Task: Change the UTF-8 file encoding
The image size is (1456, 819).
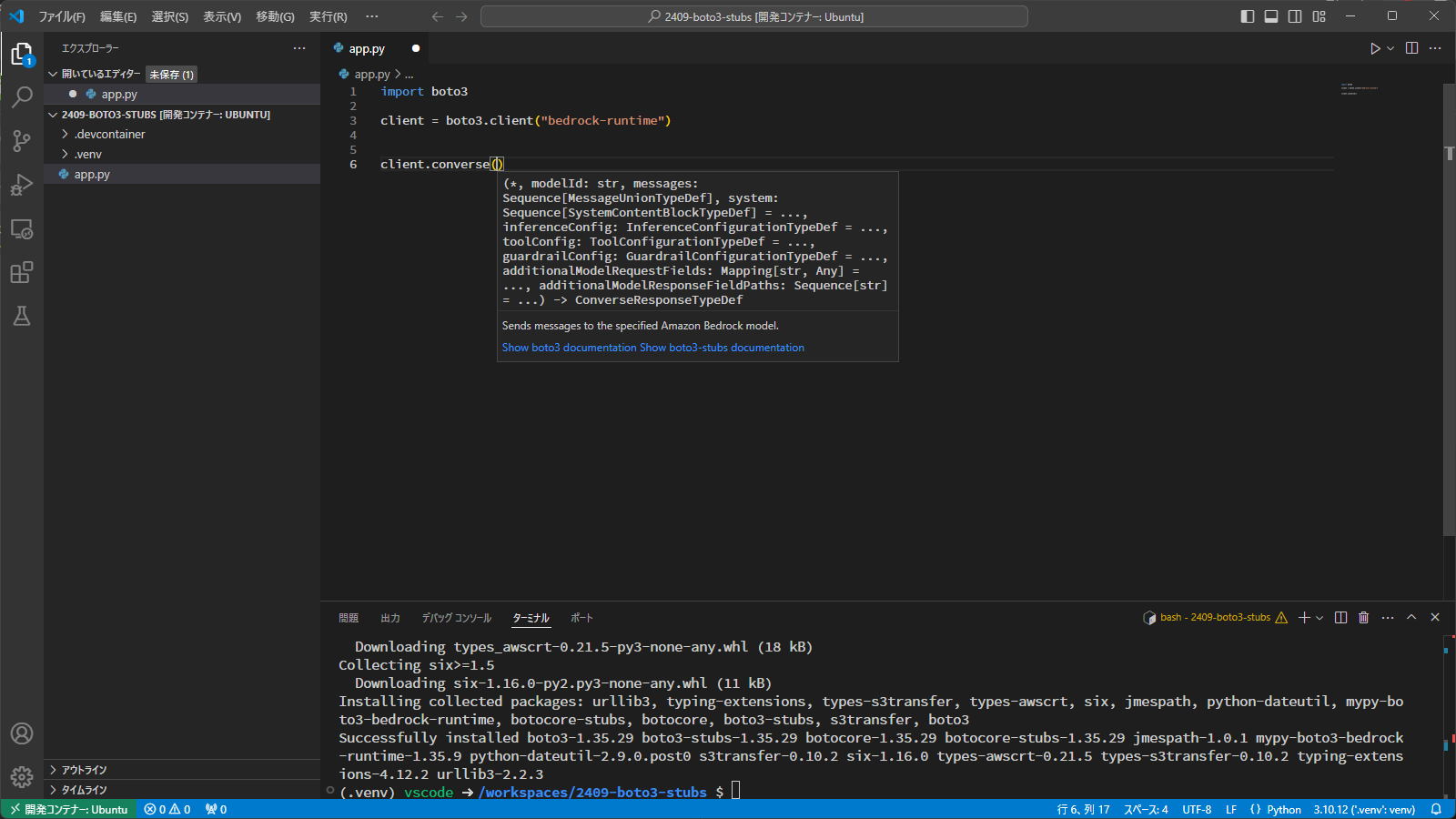Action: 1197,809
